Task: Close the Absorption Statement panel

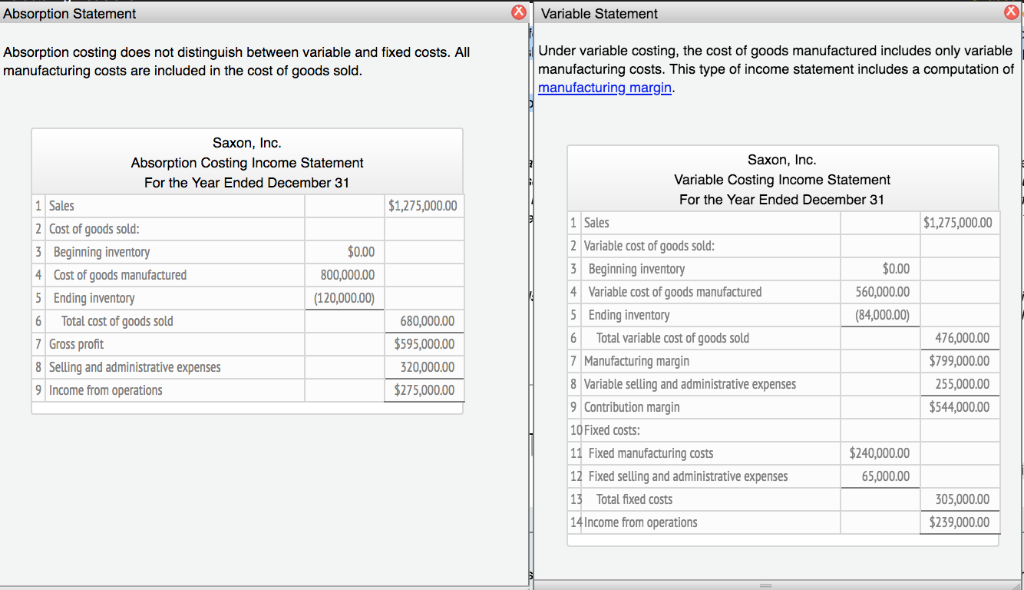Action: pyautogui.click(x=517, y=12)
